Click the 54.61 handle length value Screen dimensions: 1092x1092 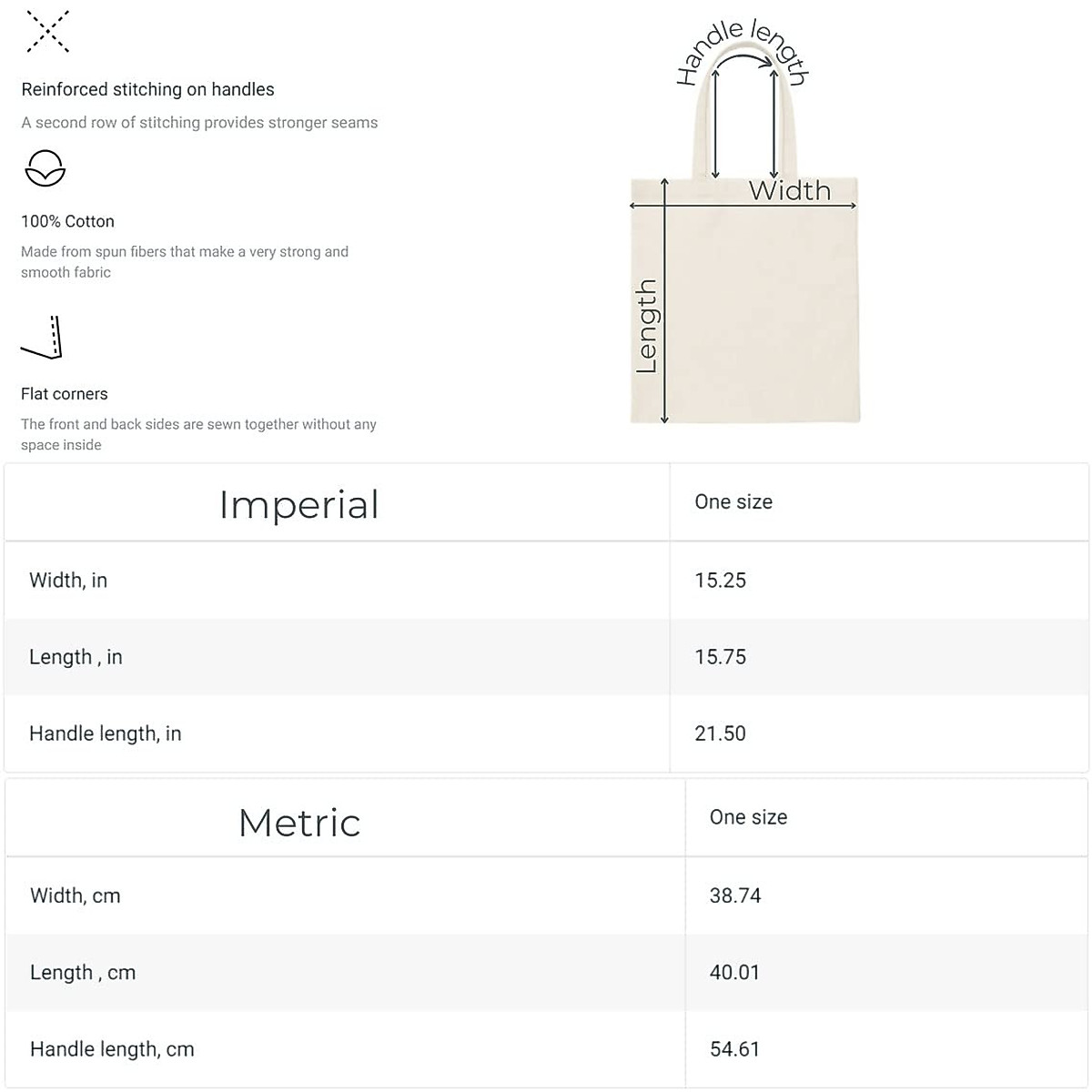coord(734,1049)
